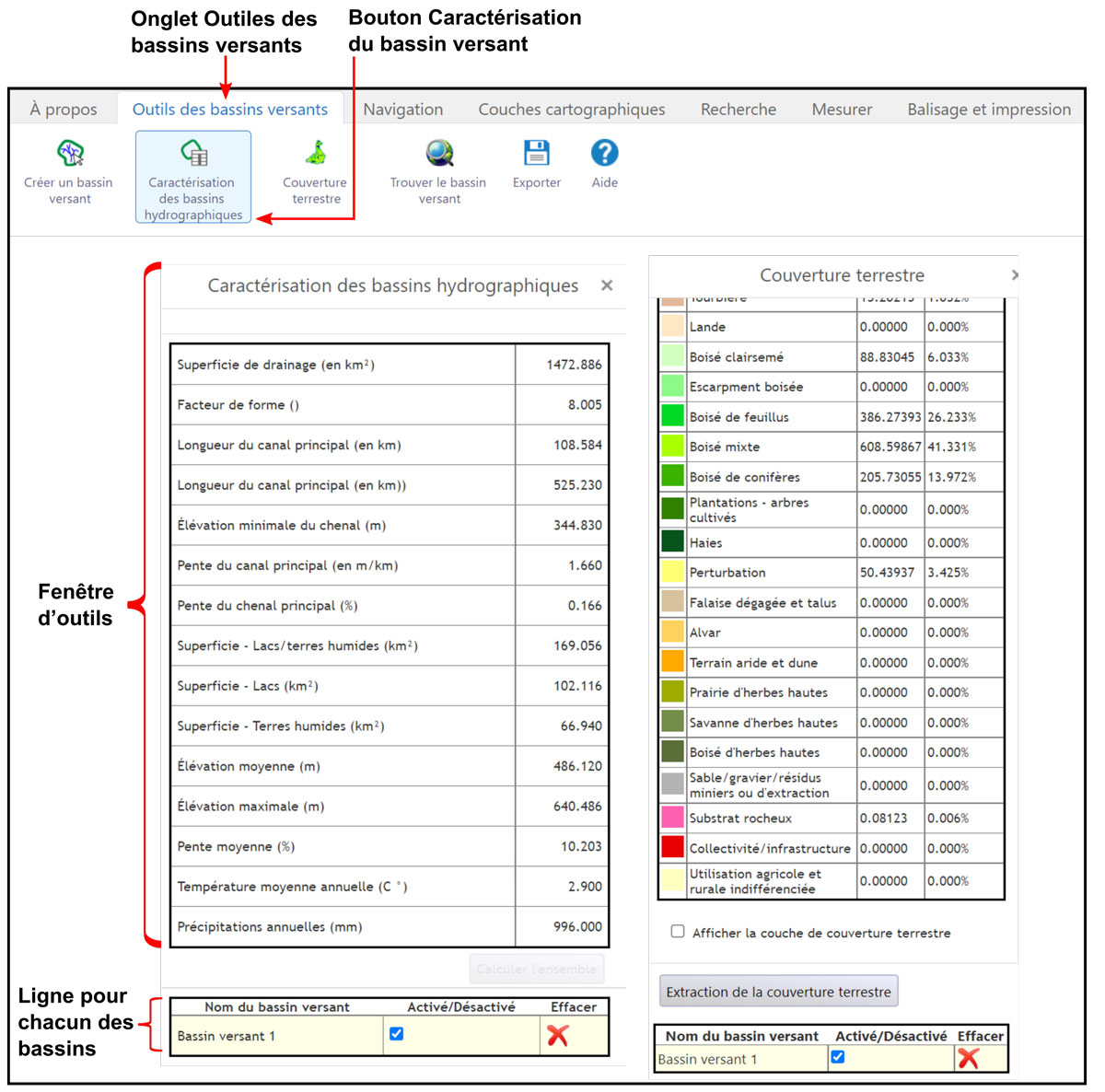Click the Boisé clairsemé area value 88.83045
The width and height of the screenshot is (1105, 1092).
888,357
